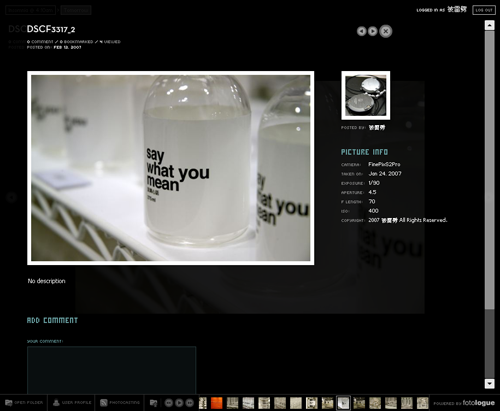Click the vertical scrollbar thumb
500x411 pixels.
pyautogui.click(x=489, y=170)
